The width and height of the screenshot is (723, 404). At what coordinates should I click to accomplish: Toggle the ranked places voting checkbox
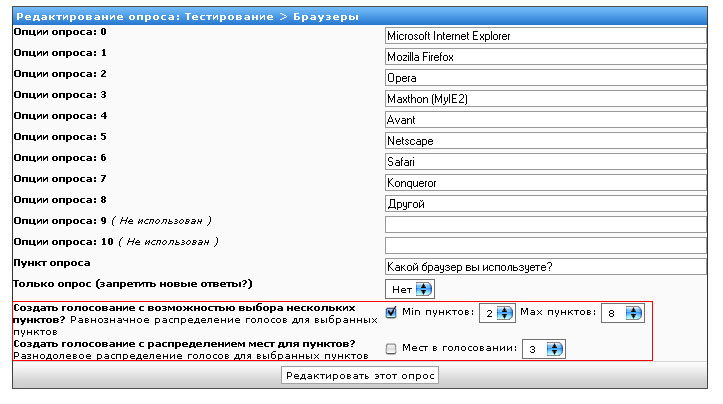392,348
